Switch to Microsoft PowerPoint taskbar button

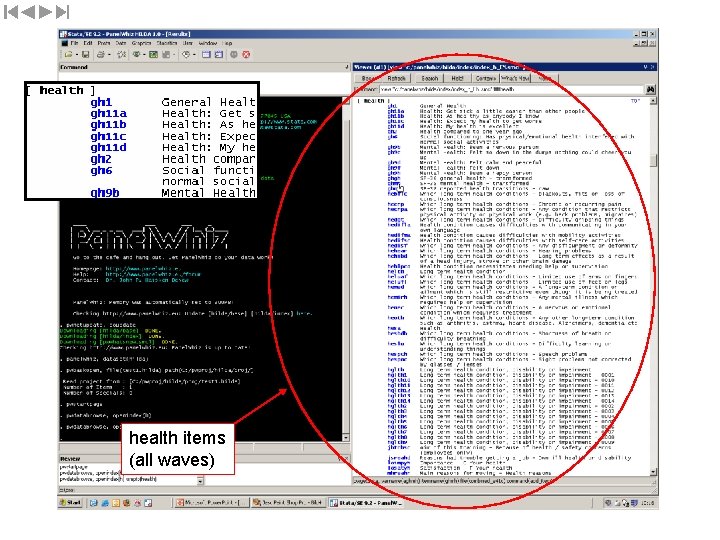(211, 503)
